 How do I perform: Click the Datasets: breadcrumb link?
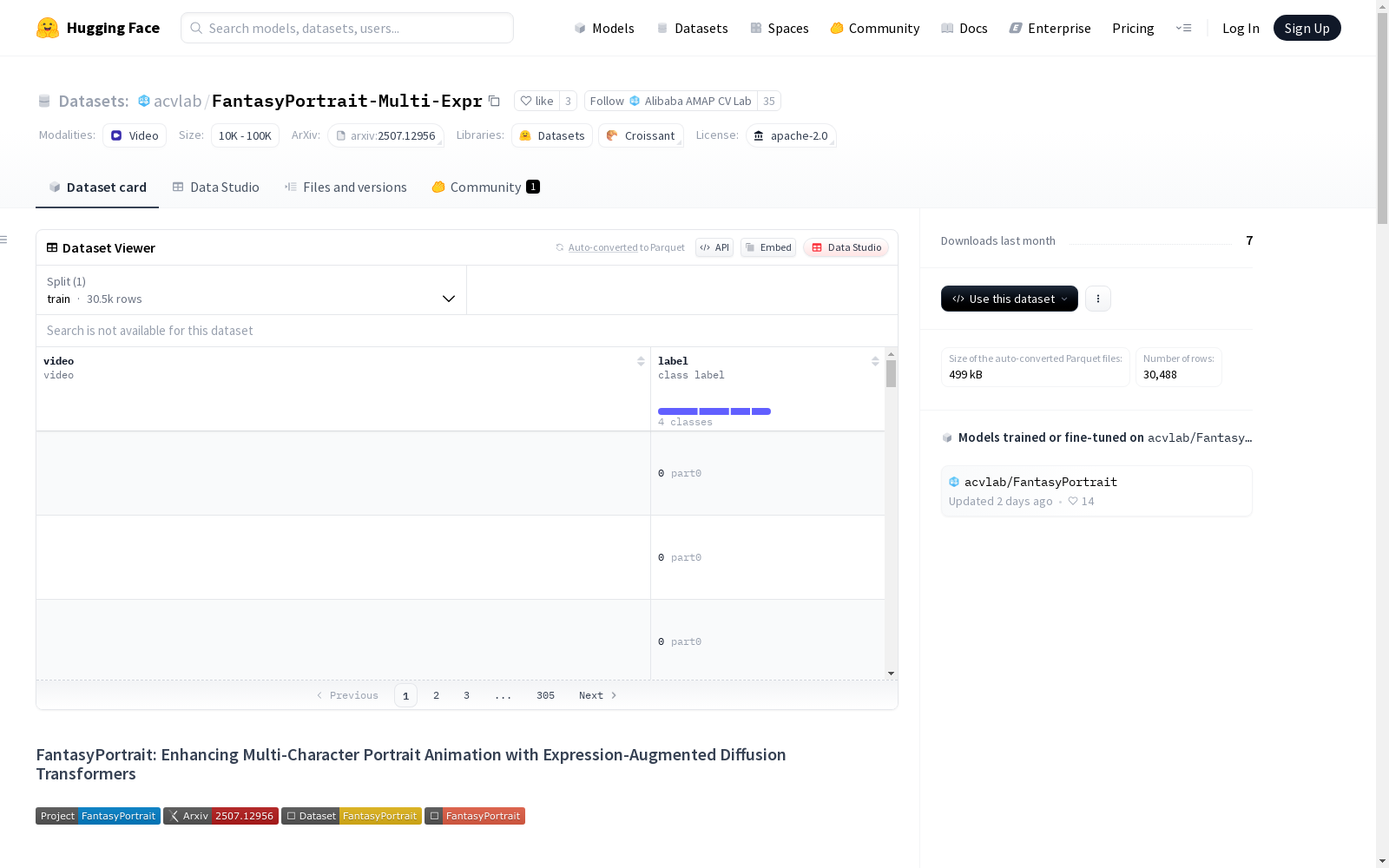[93, 101]
